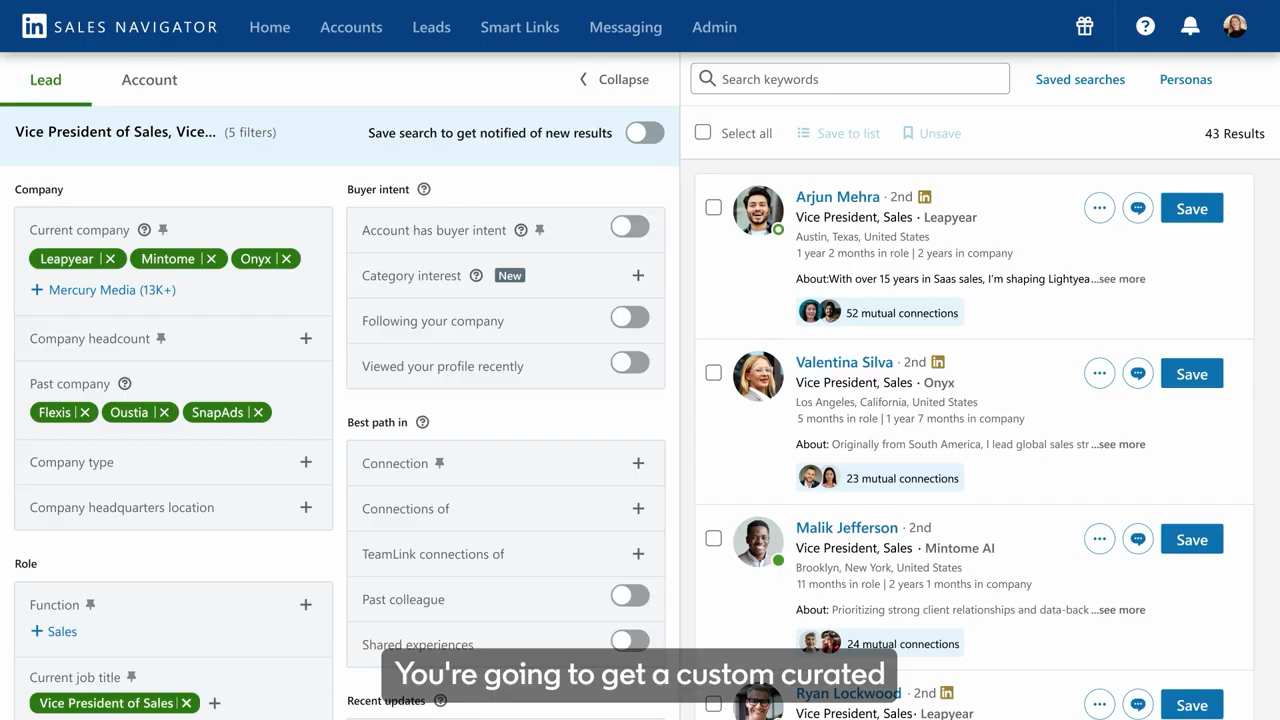Switch to the Account tab
1280x720 pixels.
pyautogui.click(x=149, y=79)
